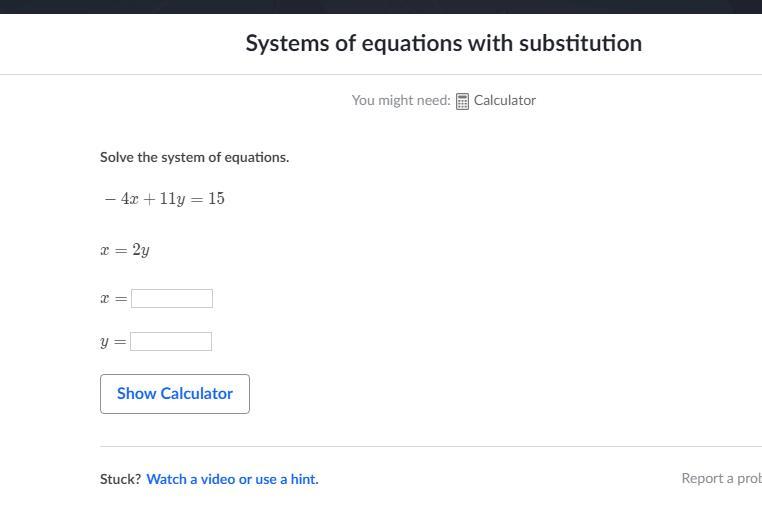This screenshot has width=762, height=506.
Task: Click 'Solve the system of equations' prompt
Action: pyautogui.click(x=194, y=157)
